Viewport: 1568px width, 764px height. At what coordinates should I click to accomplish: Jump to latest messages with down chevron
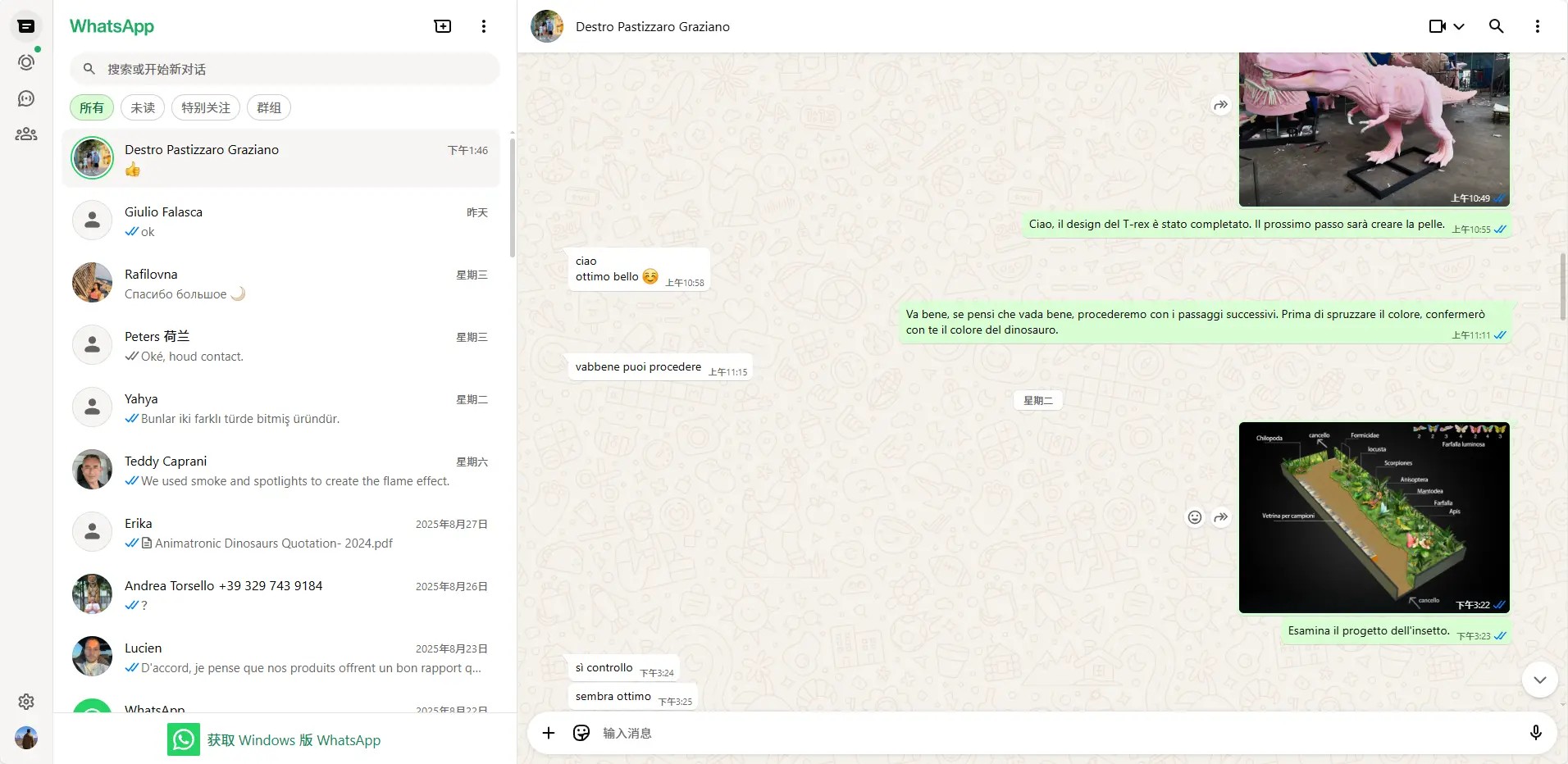(x=1539, y=680)
